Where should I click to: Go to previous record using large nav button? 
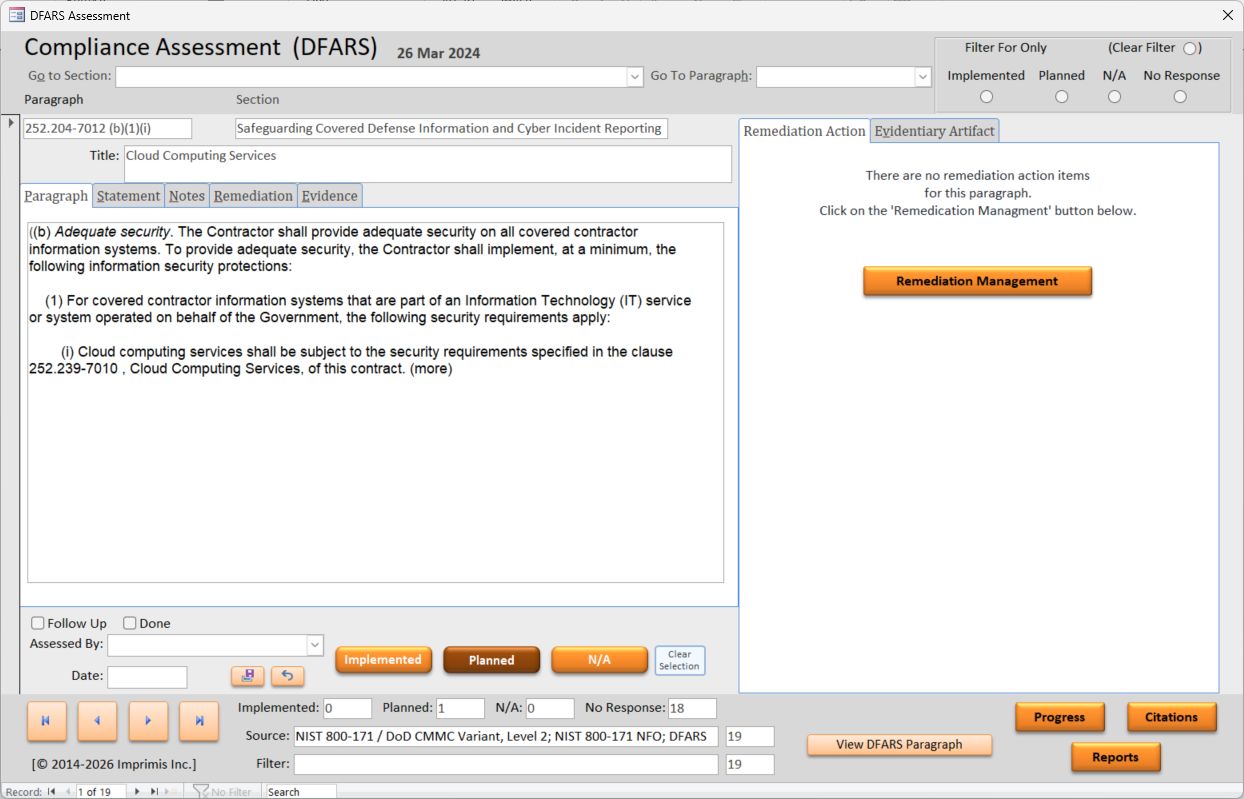97,721
